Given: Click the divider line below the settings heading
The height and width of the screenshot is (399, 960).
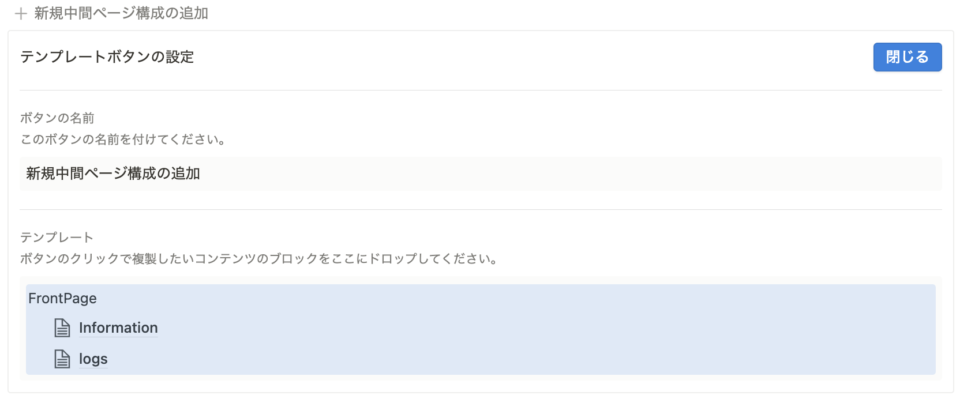Looking at the screenshot, I should coord(481,91).
